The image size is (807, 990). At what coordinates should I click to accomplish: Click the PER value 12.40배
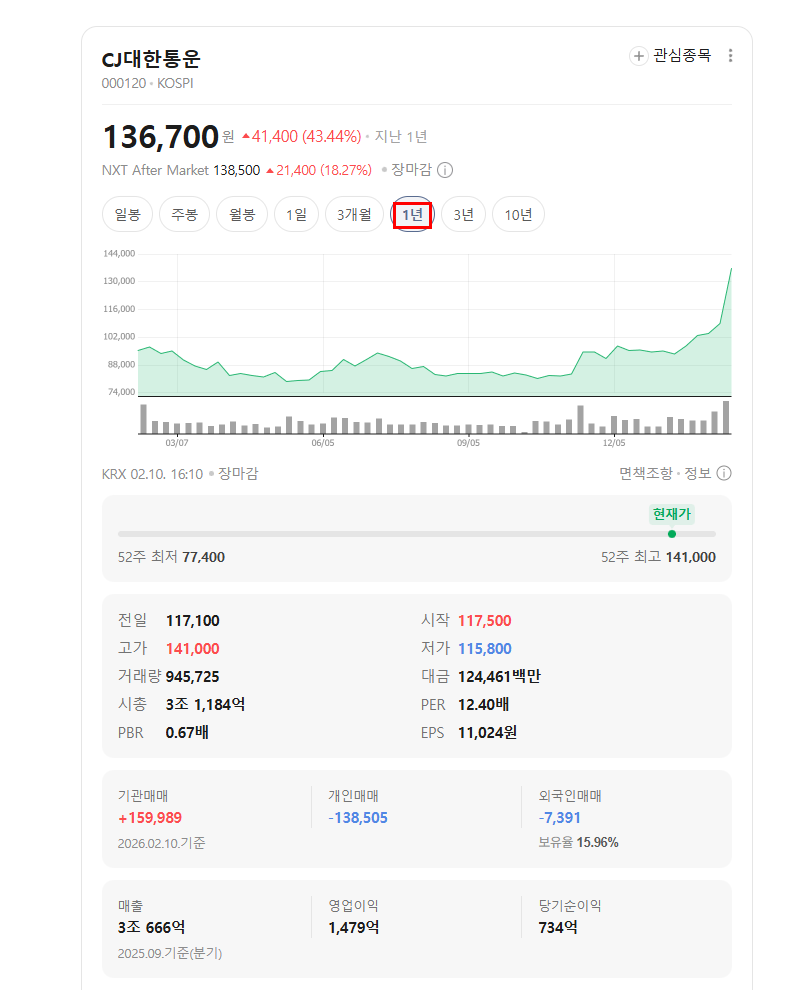[484, 705]
